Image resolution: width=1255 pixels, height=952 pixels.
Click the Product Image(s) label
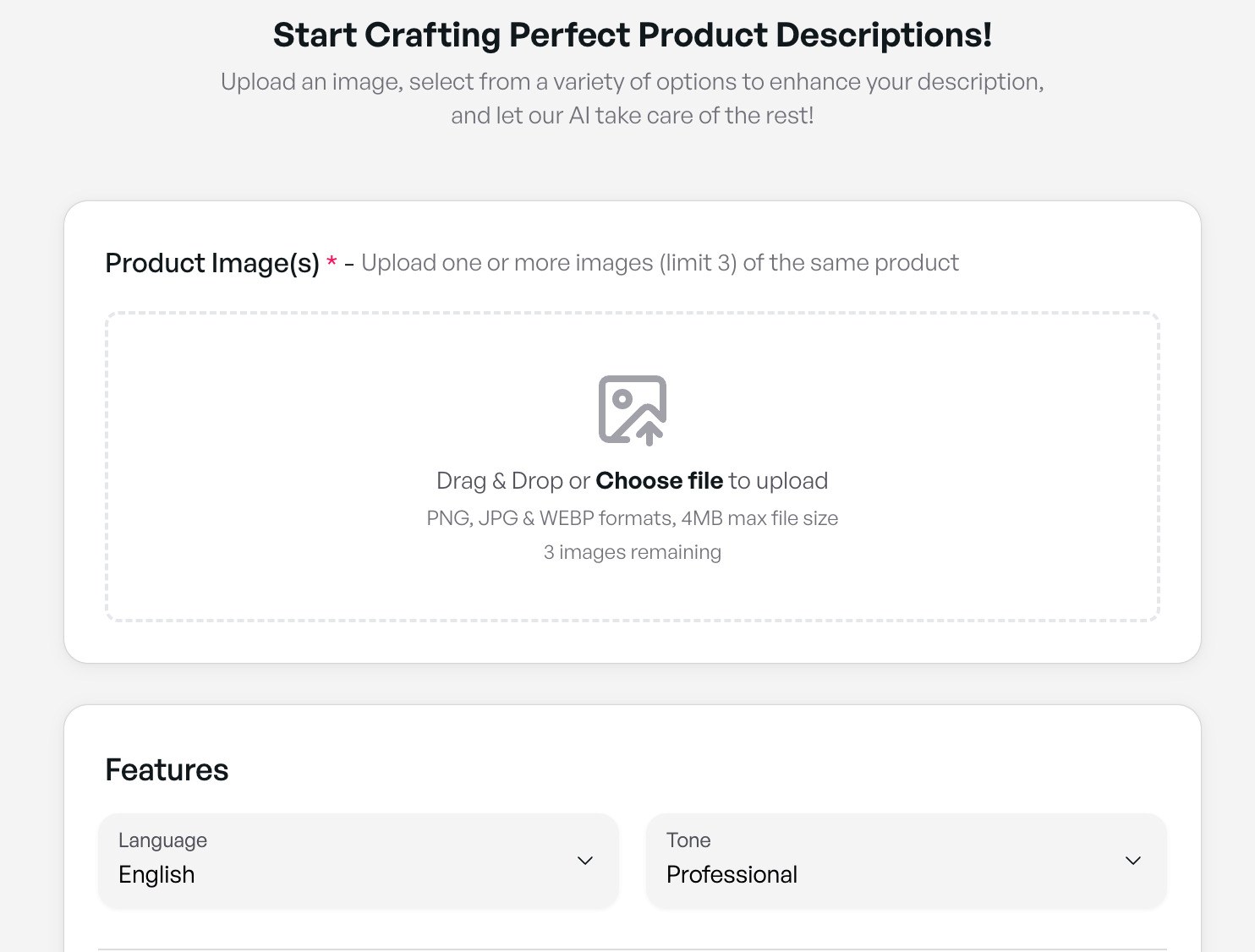click(x=211, y=264)
